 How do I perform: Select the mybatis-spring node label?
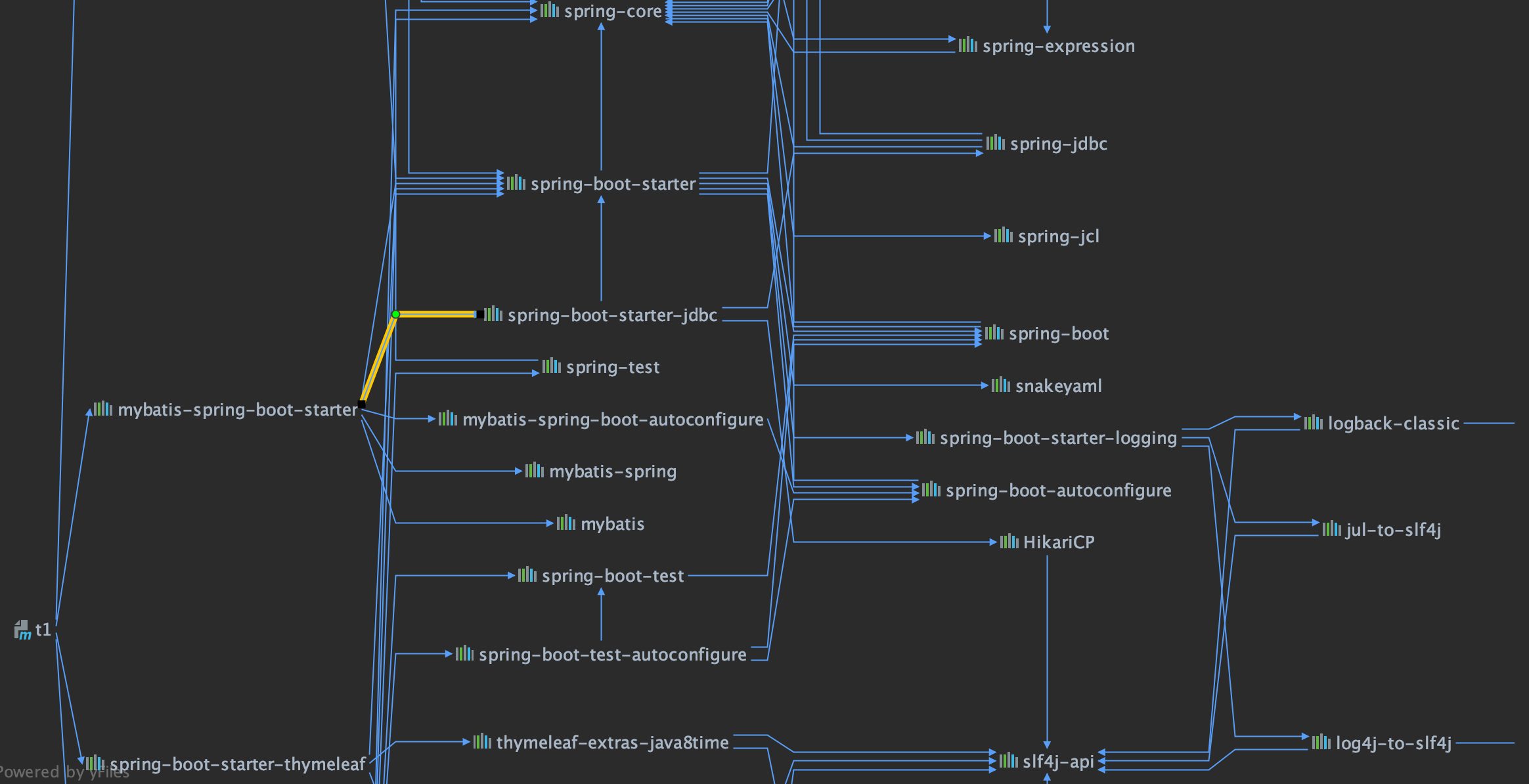tap(613, 471)
